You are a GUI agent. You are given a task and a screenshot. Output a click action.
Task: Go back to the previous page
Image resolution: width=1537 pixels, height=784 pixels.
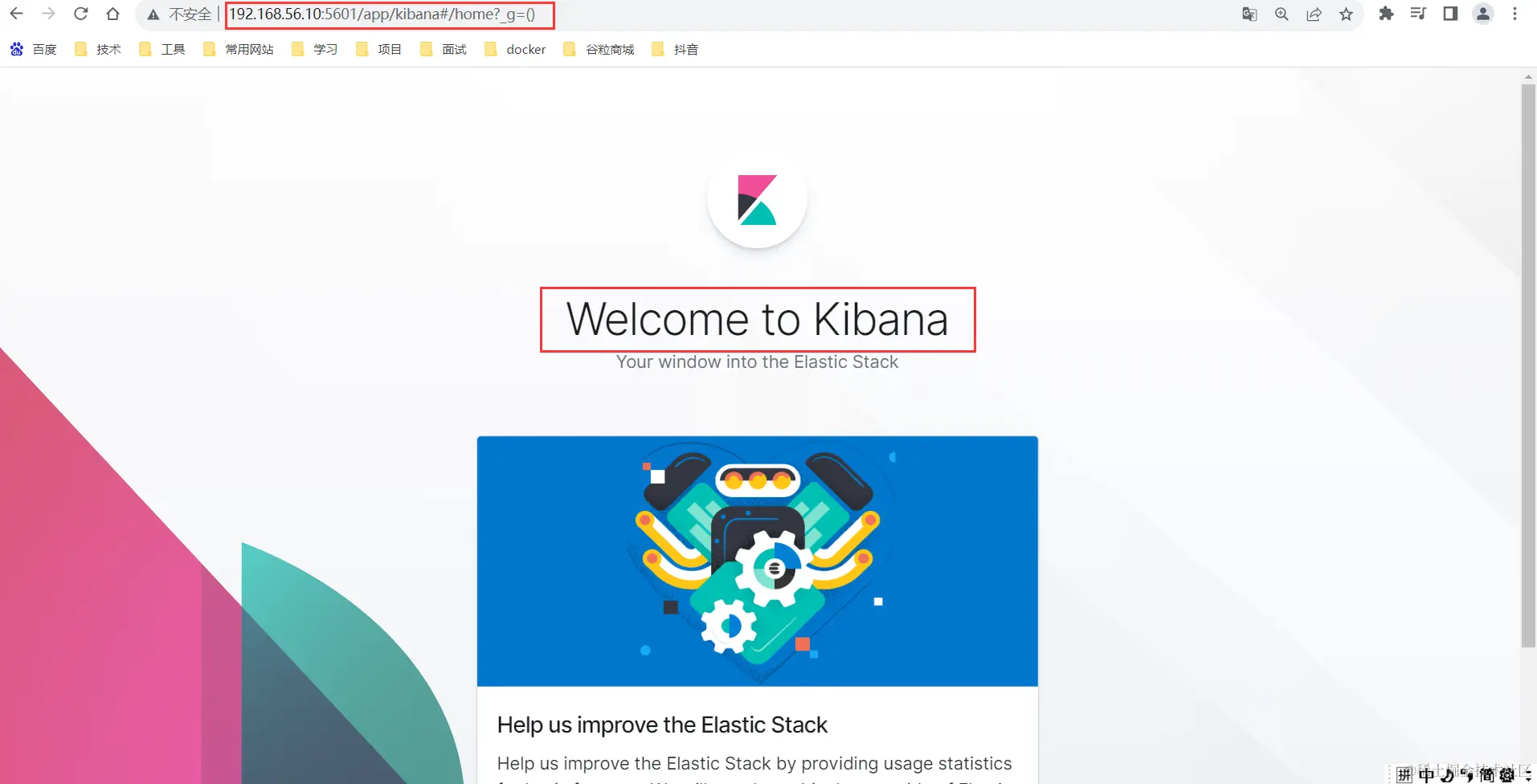point(16,14)
